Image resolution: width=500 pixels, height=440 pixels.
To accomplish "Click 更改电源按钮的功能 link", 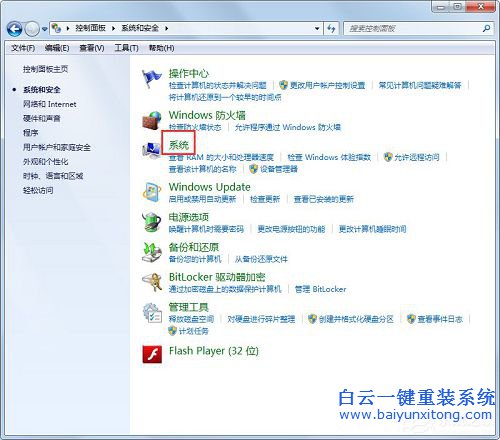I will point(291,229).
